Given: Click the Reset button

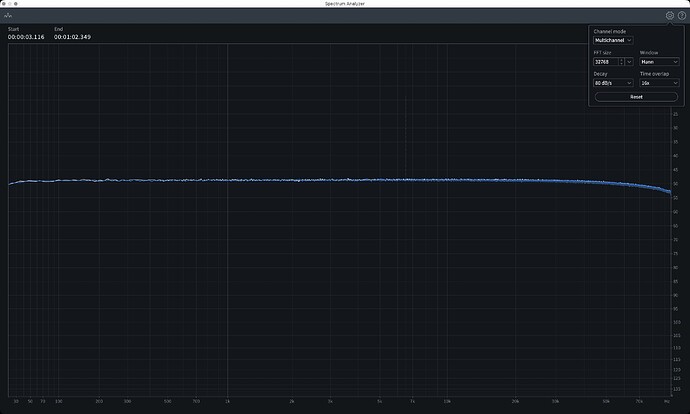Looking at the screenshot, I should [x=636, y=97].
